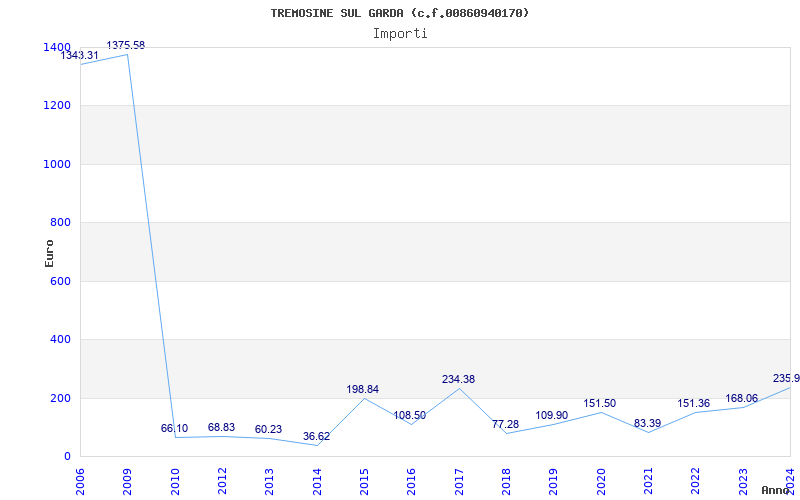Image resolution: width=800 pixels, height=500 pixels.
Task: Click x-axis year 2022
Action: [696, 481]
